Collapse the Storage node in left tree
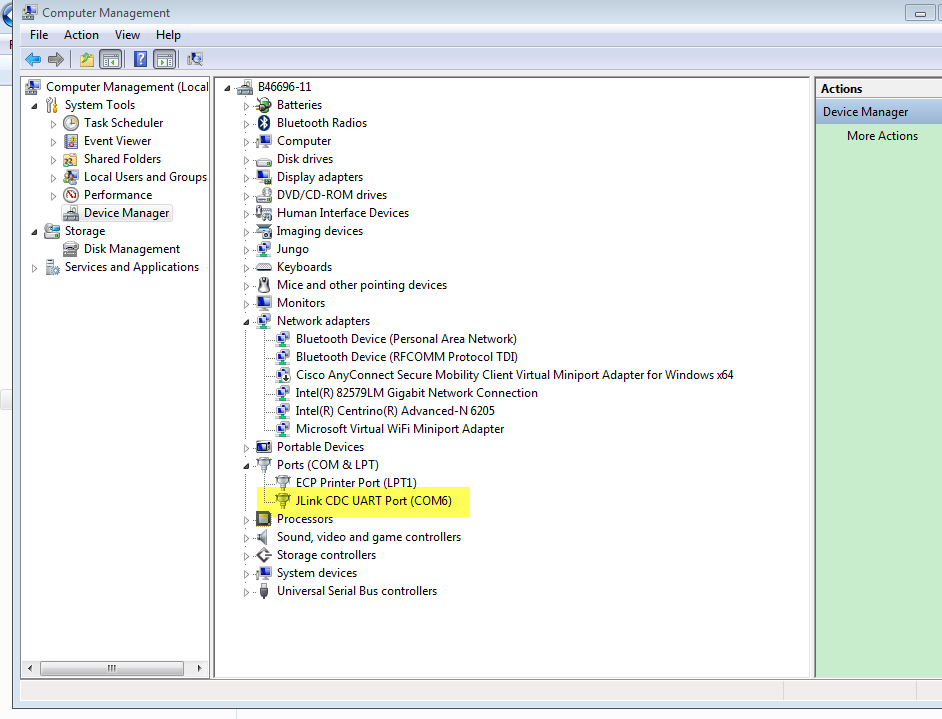 [x=34, y=232]
